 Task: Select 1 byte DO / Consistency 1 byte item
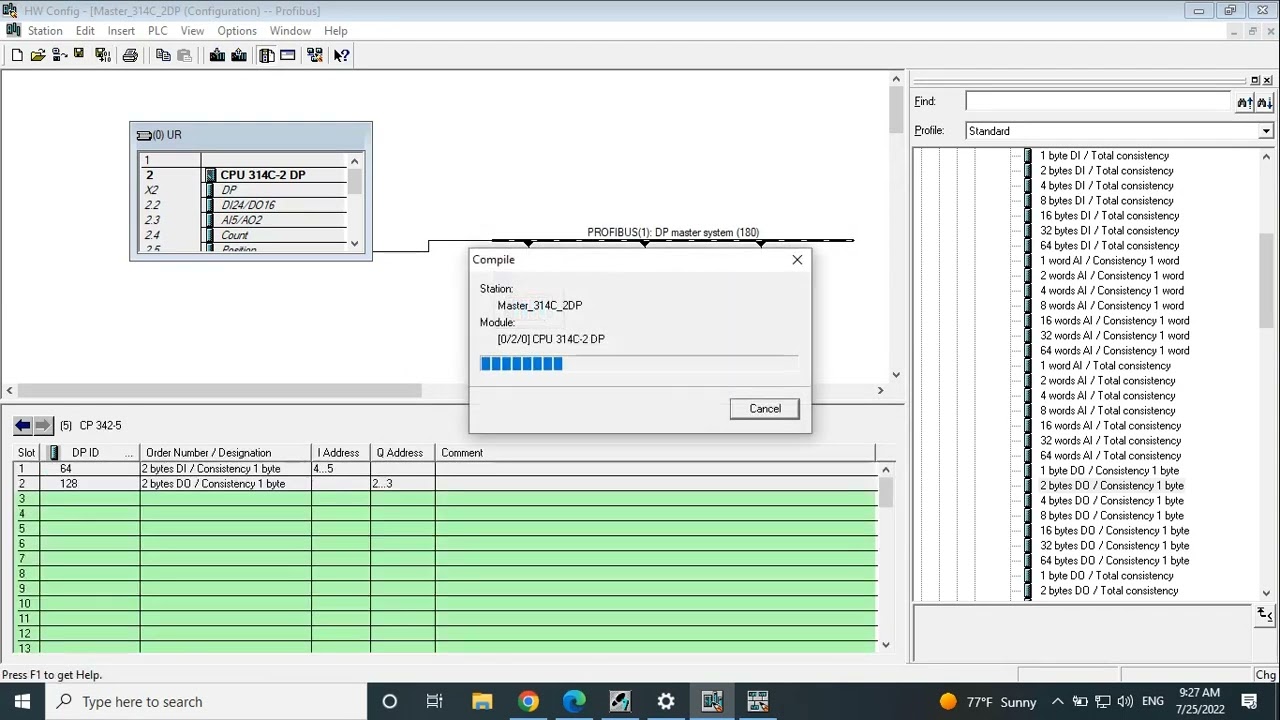point(1109,471)
